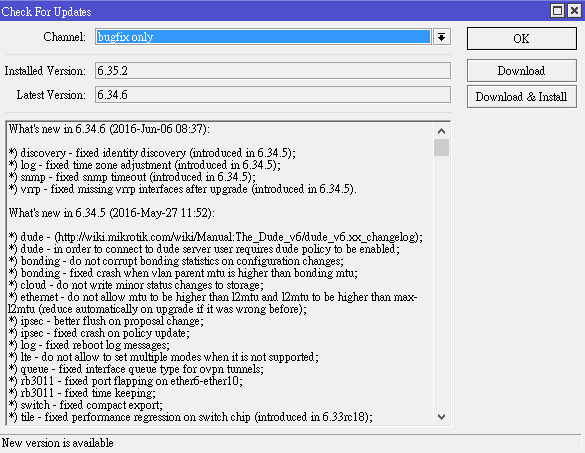The image size is (585, 453).
Task: Close the Check For Updates window
Action: tap(574, 10)
